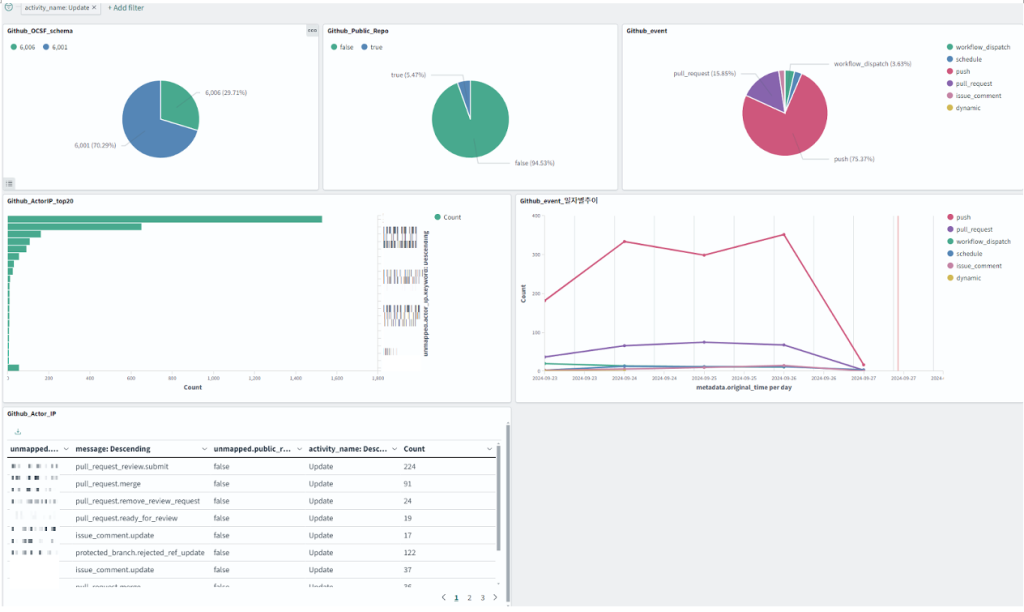Click the Add filter link

tap(126, 8)
